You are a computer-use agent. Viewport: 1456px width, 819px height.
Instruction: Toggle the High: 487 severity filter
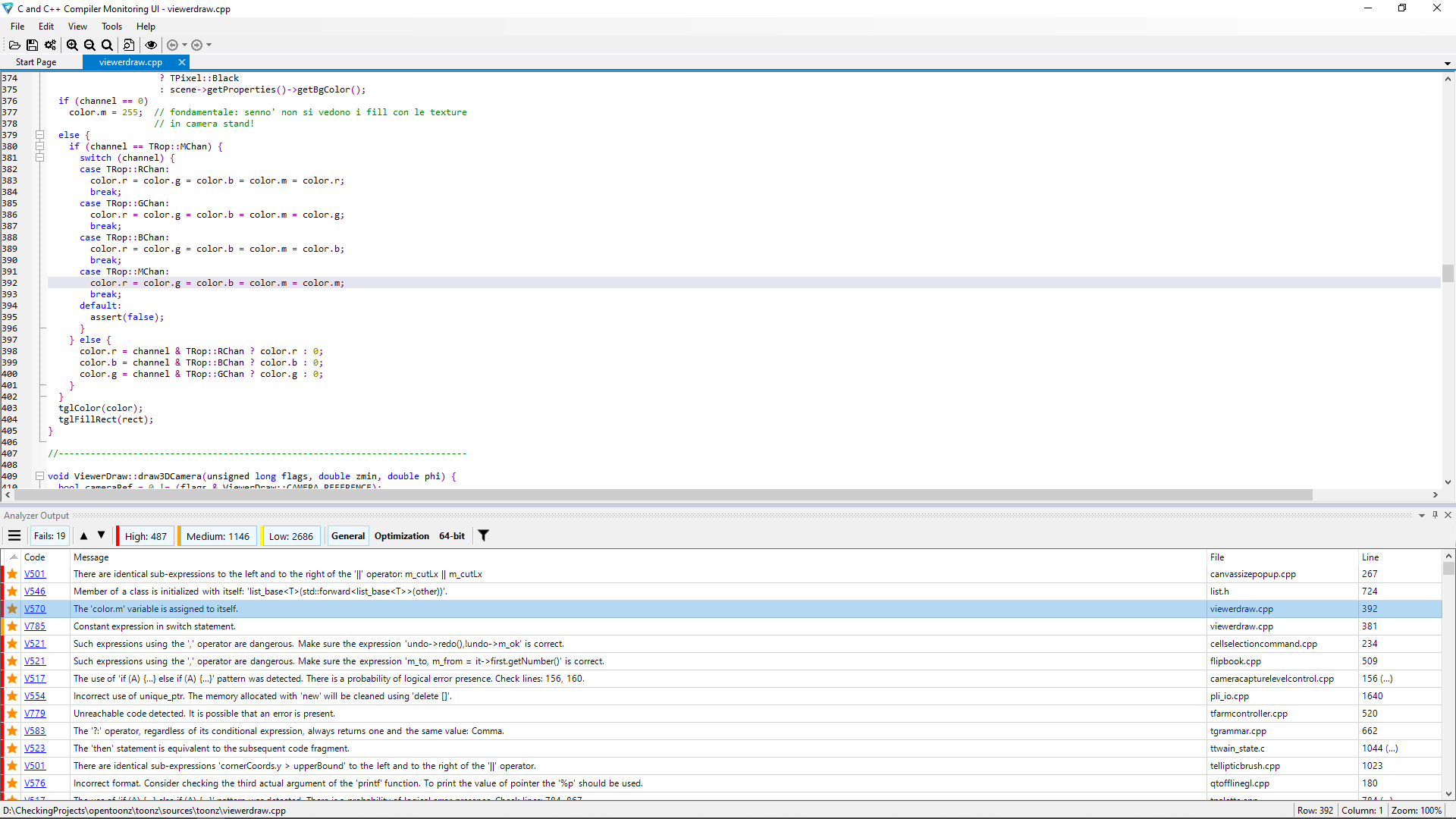point(146,536)
